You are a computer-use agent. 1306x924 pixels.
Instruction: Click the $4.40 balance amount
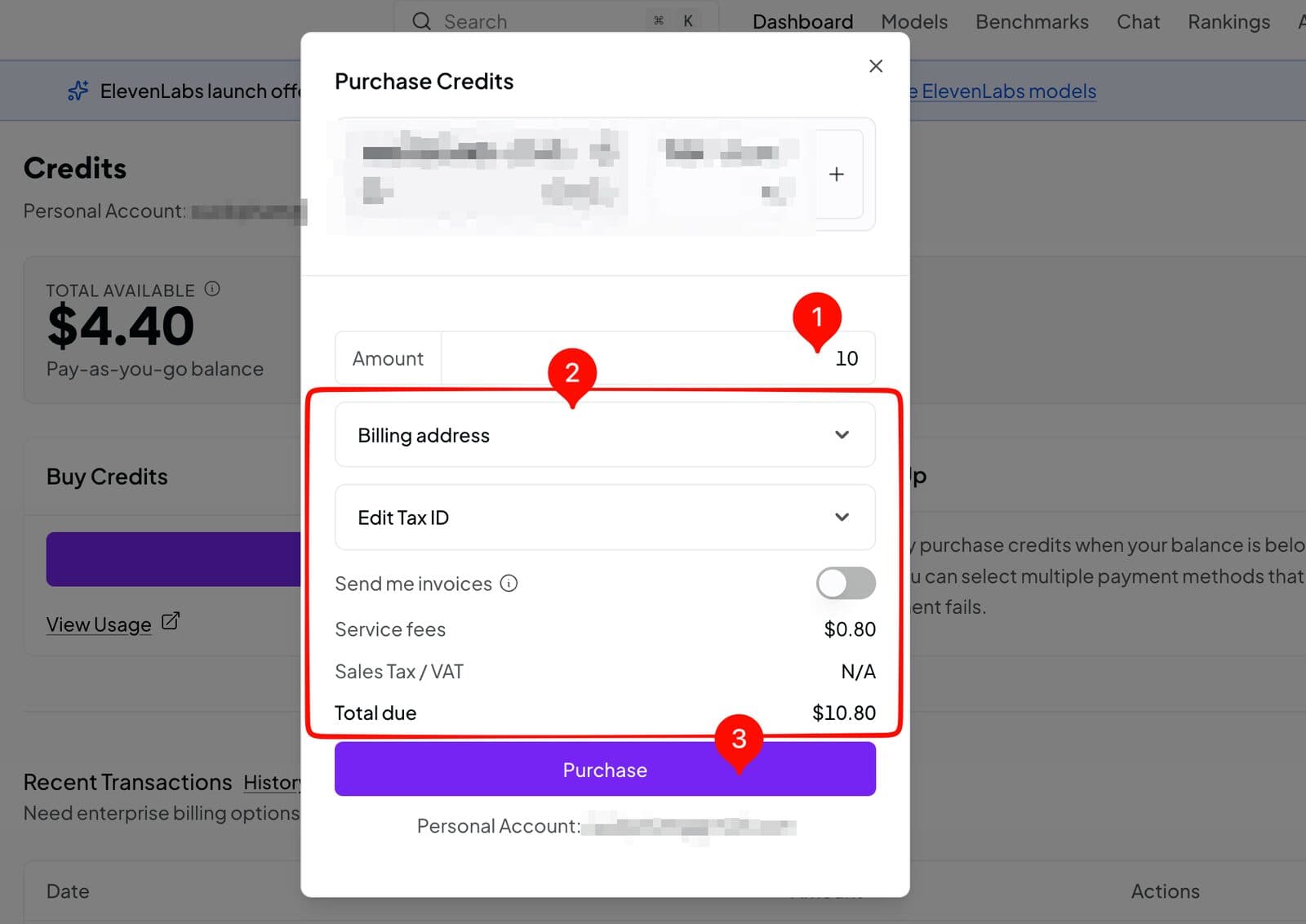coord(121,326)
